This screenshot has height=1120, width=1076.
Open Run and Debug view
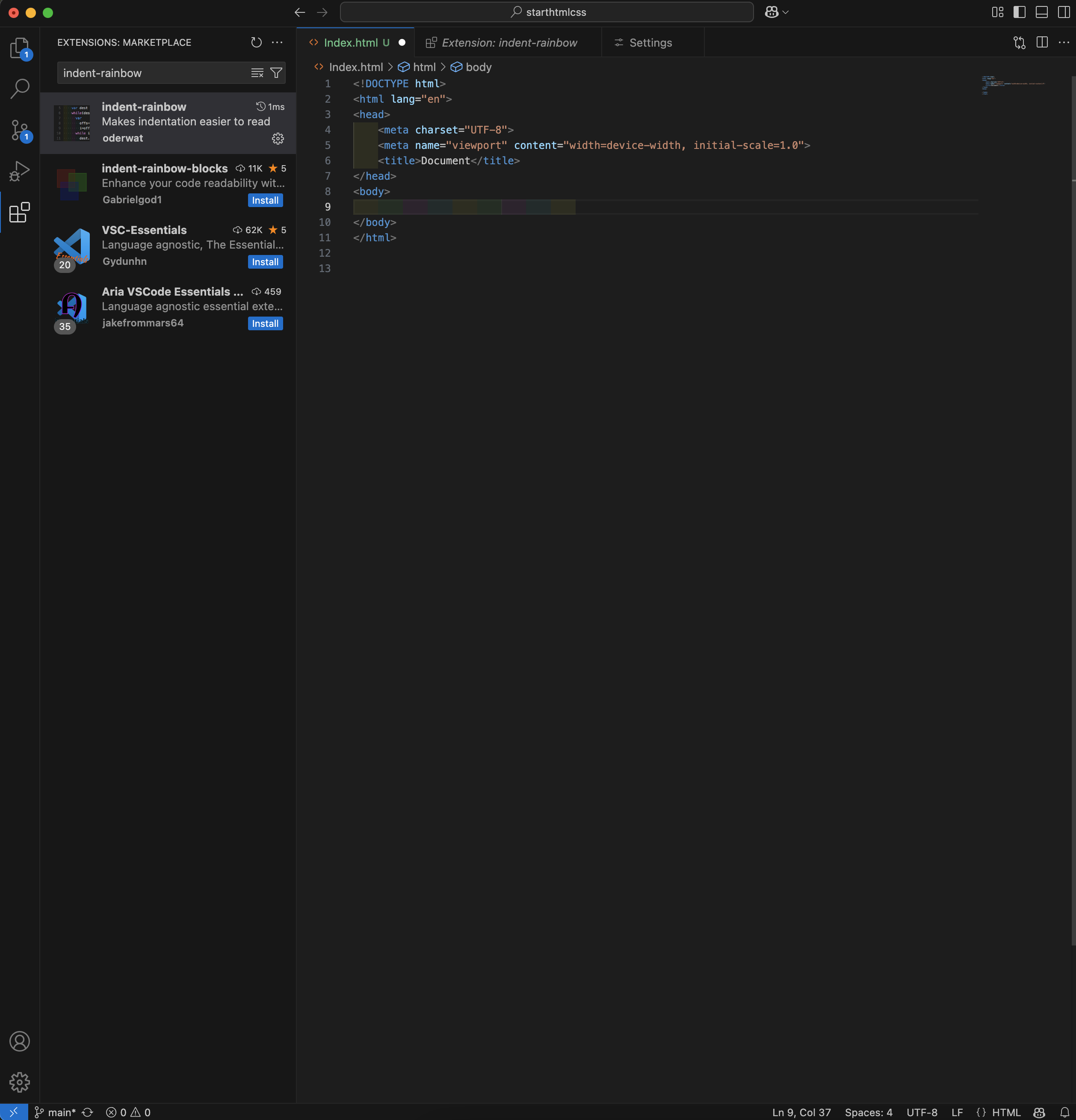[19, 171]
